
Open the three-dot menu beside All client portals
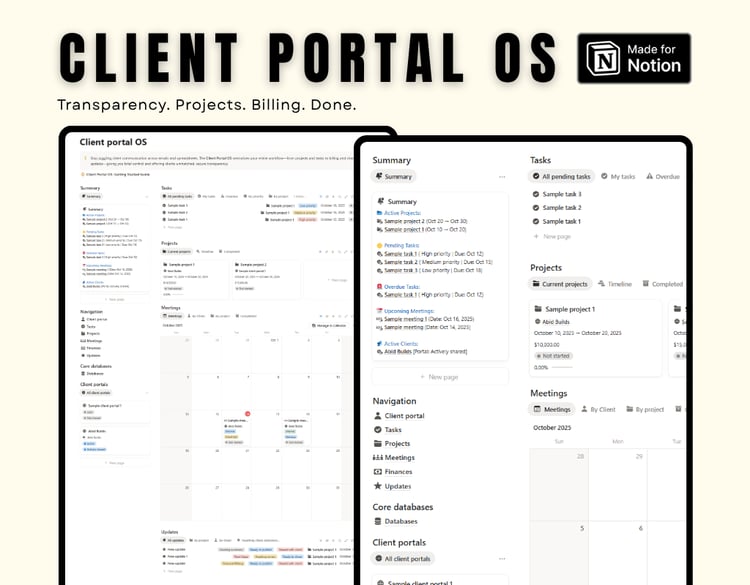click(x=502, y=559)
